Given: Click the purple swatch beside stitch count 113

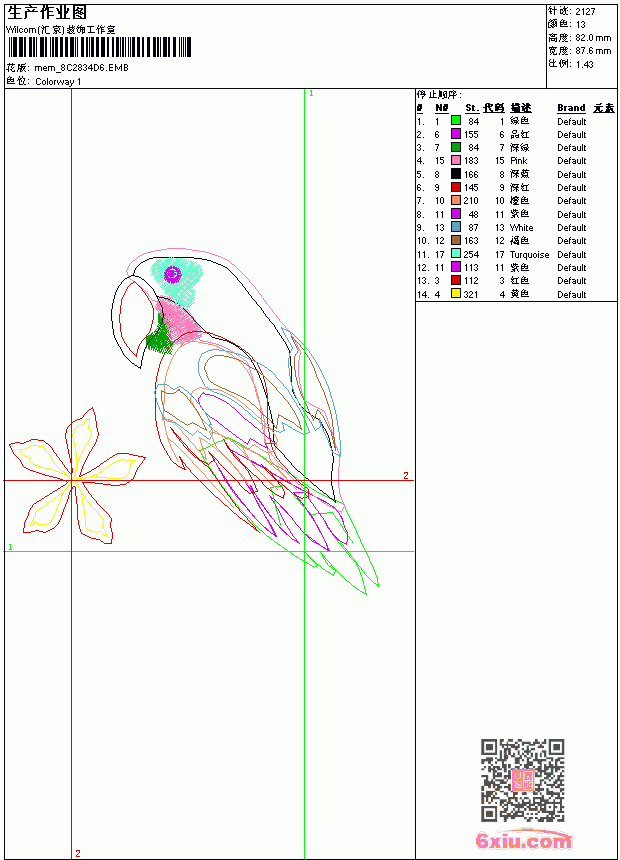Looking at the screenshot, I should pos(455,267).
